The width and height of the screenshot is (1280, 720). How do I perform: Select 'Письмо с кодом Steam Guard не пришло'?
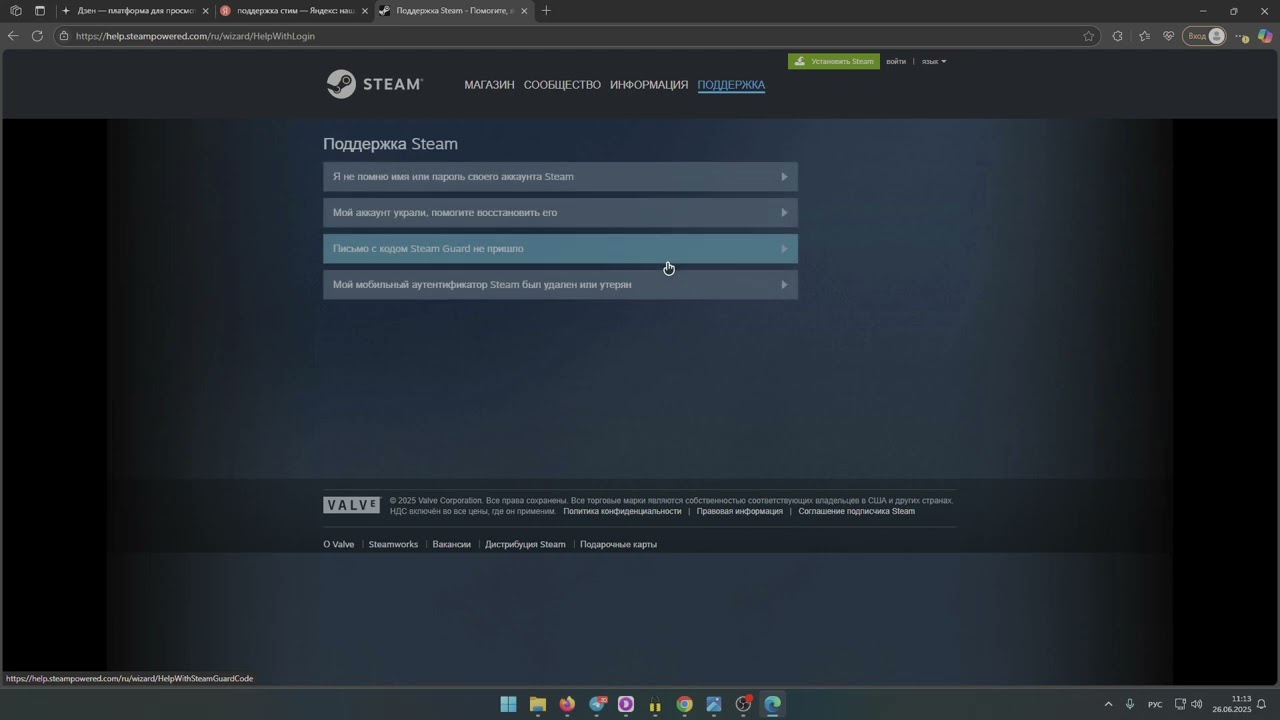coord(560,249)
